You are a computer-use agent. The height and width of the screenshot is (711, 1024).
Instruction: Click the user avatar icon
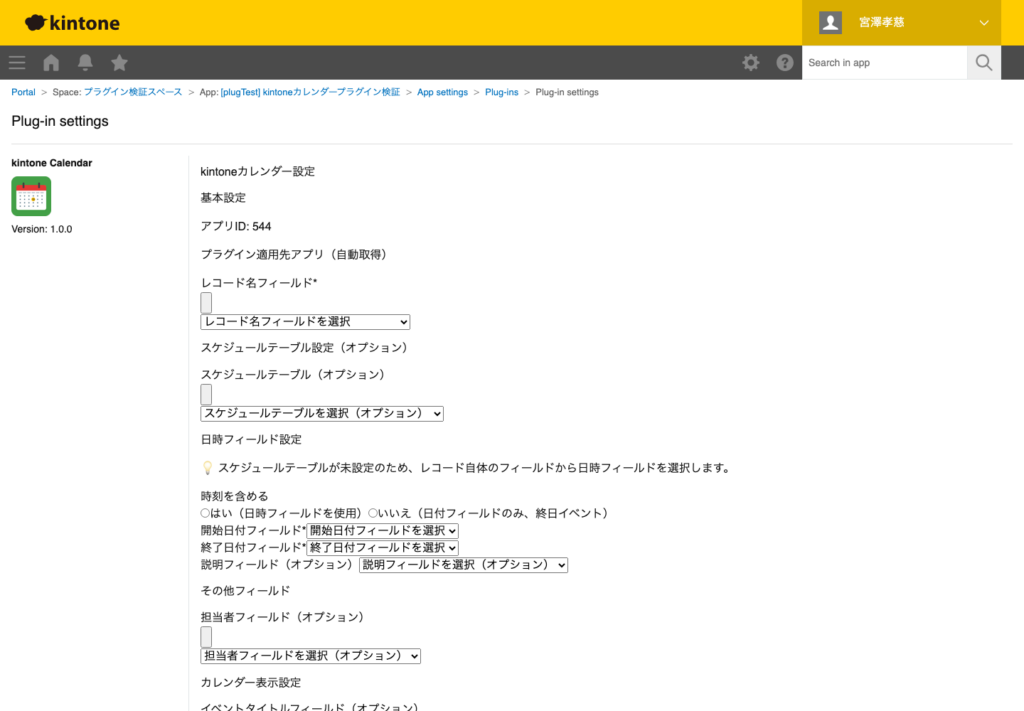829,22
